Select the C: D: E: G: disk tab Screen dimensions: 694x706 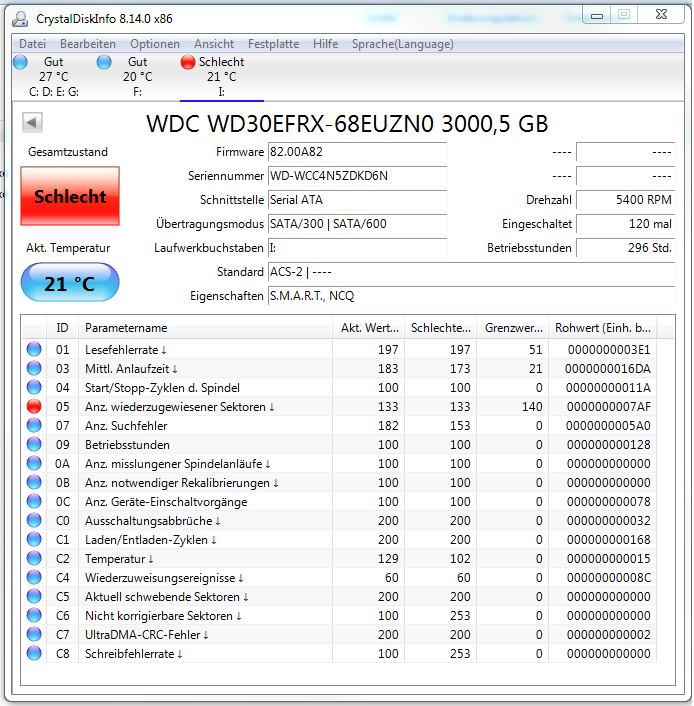pos(54,77)
